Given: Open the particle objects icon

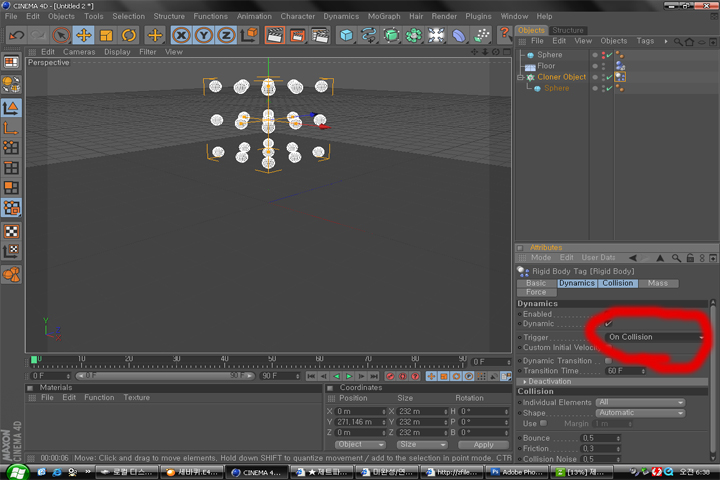Looking at the screenshot, I should click(481, 35).
